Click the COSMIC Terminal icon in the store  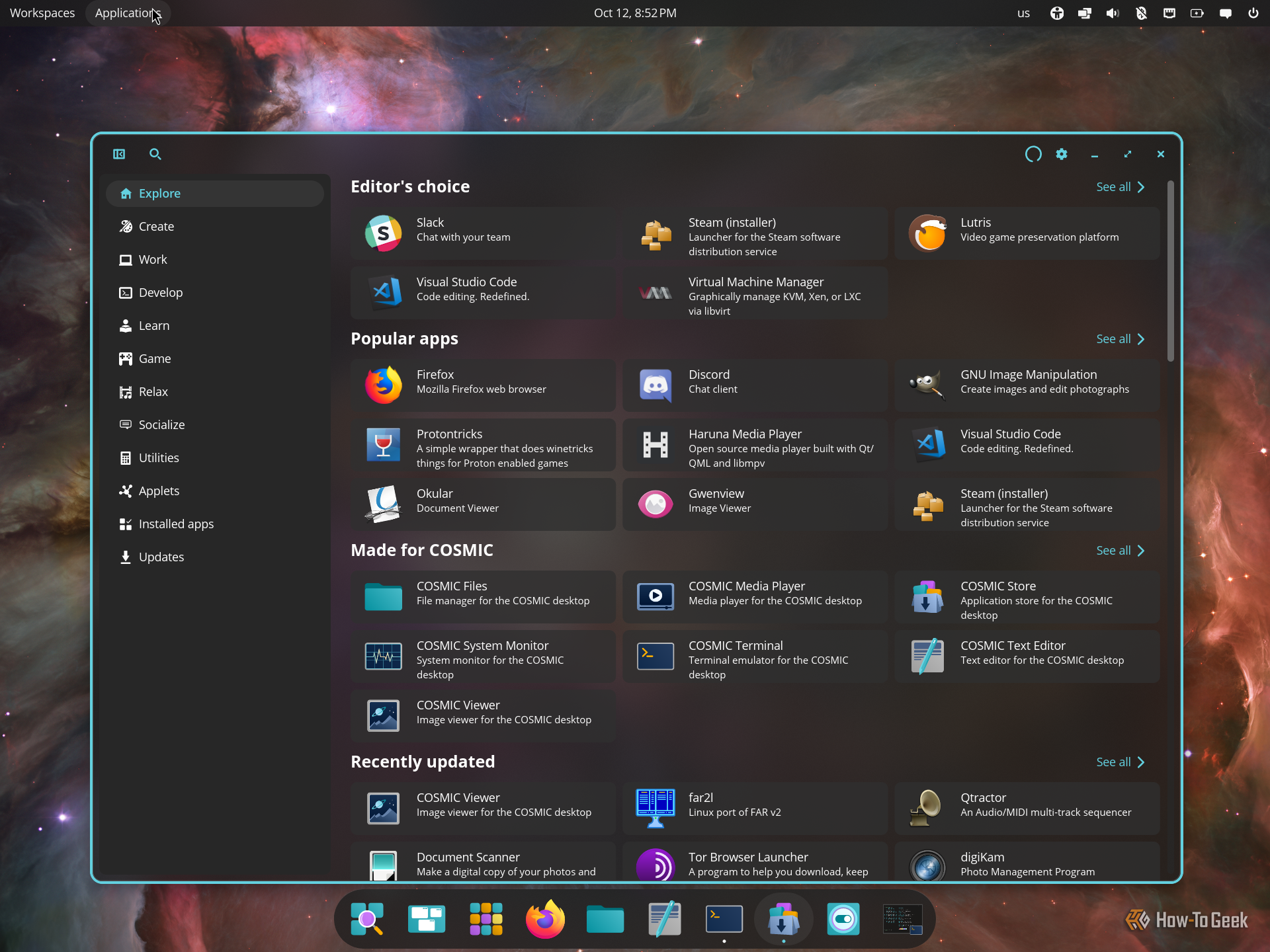656,656
